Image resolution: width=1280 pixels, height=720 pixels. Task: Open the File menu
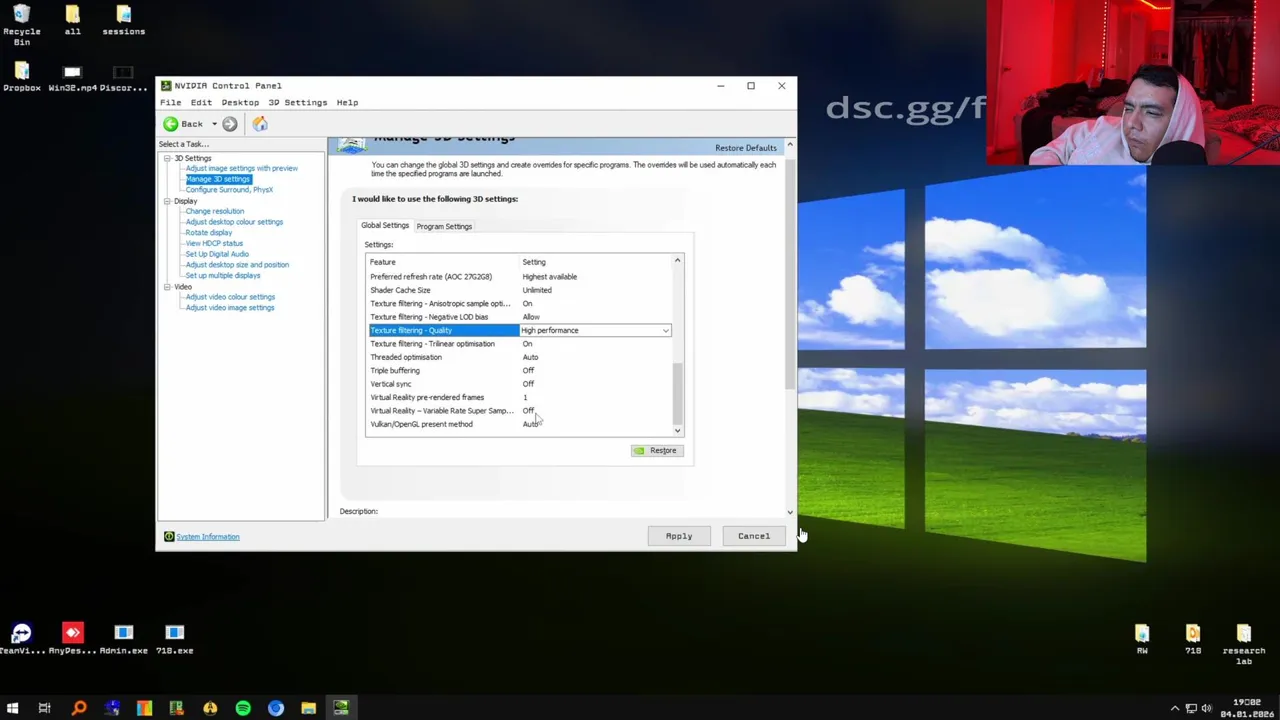click(x=171, y=102)
